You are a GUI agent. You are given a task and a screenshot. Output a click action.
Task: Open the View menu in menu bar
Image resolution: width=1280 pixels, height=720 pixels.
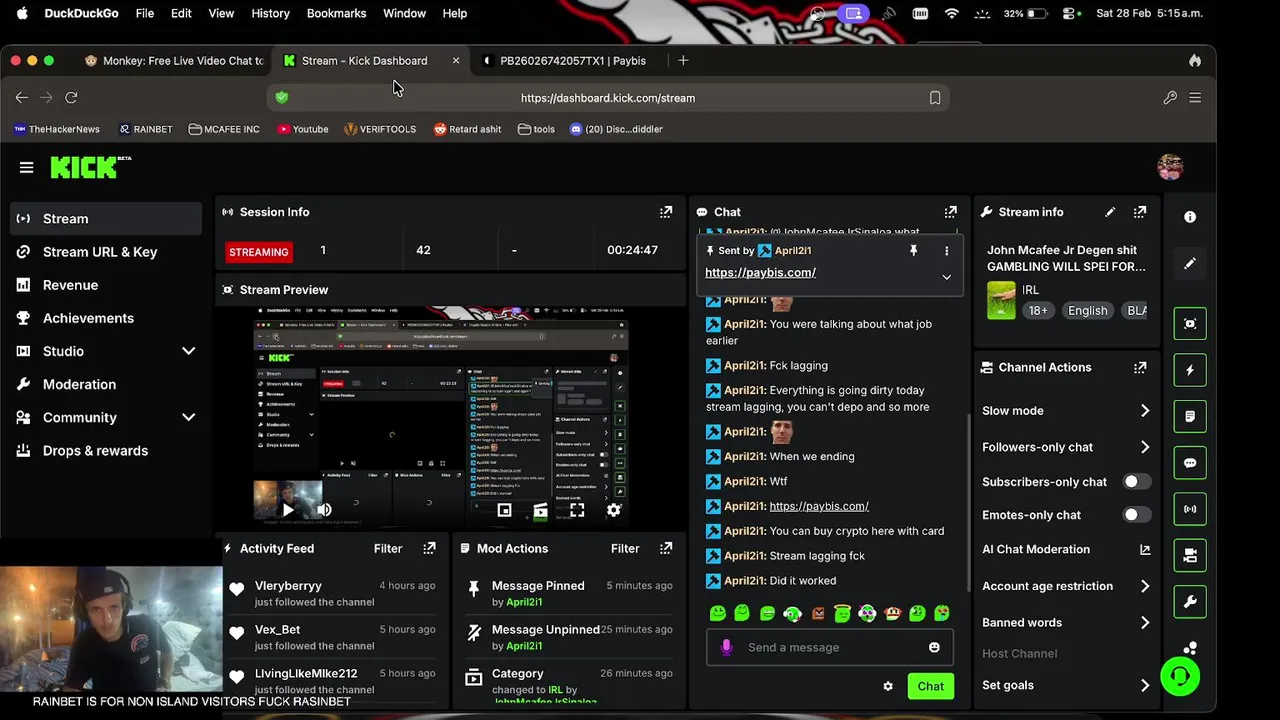click(x=221, y=13)
